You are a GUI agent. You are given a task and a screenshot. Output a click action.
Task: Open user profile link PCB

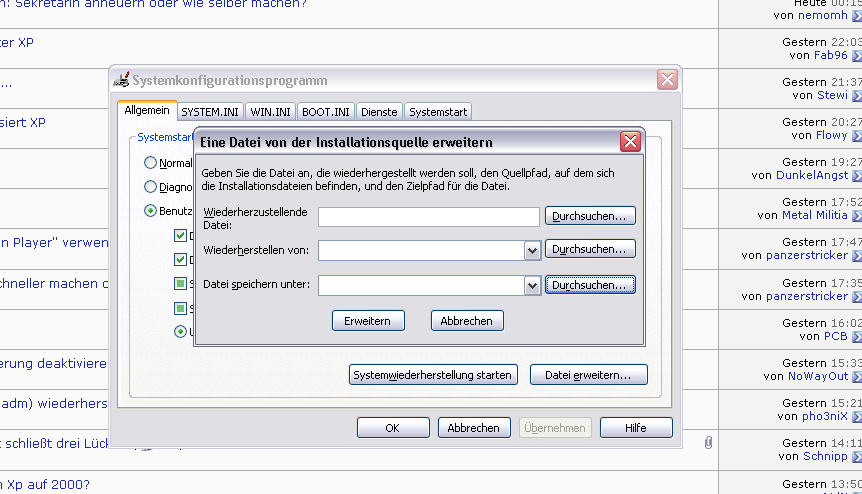tap(836, 336)
